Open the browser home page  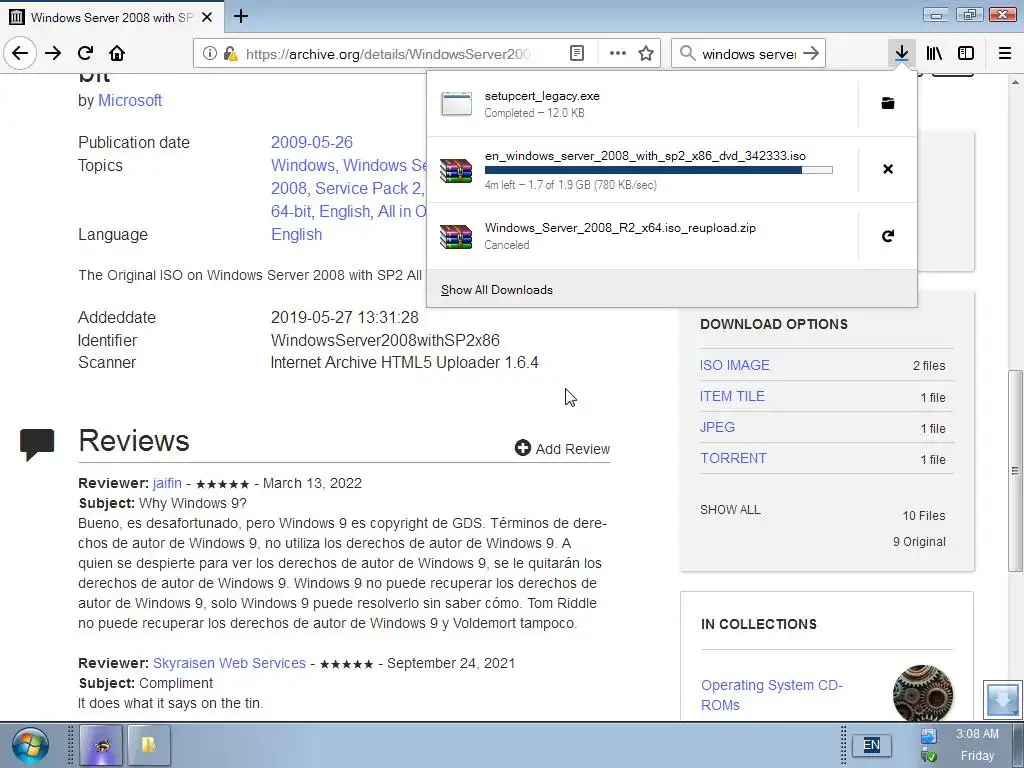coord(117,53)
